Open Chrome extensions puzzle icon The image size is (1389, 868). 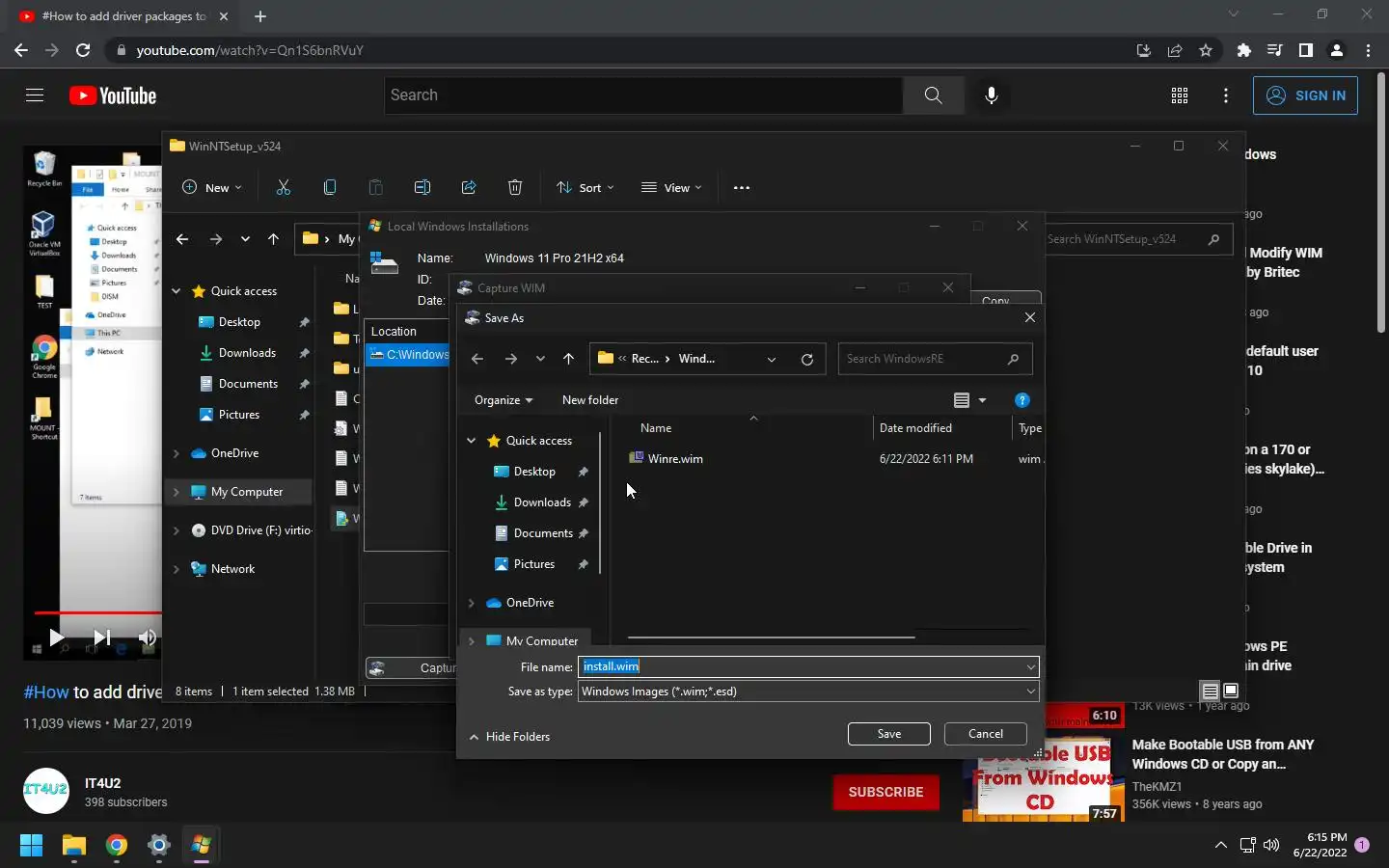(1244, 50)
